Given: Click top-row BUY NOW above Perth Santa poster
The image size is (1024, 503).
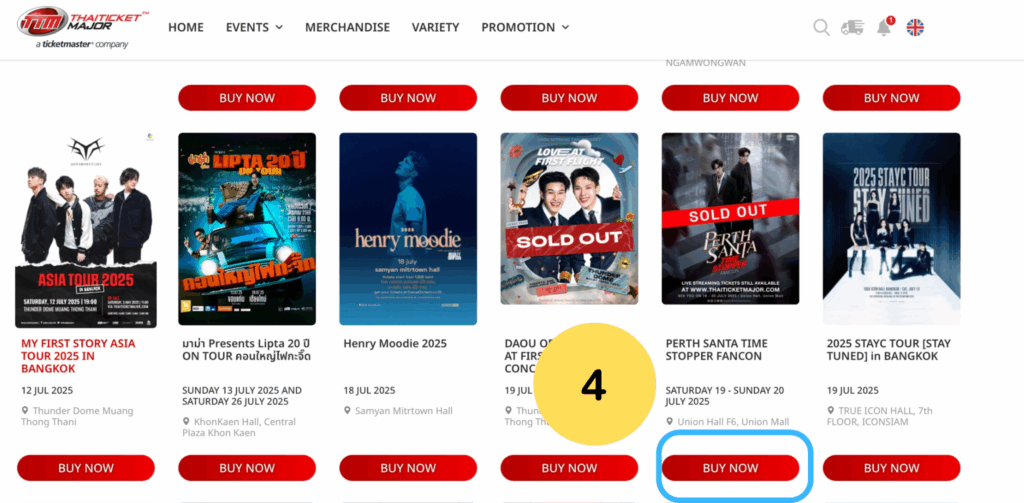Looking at the screenshot, I should pos(730,98).
